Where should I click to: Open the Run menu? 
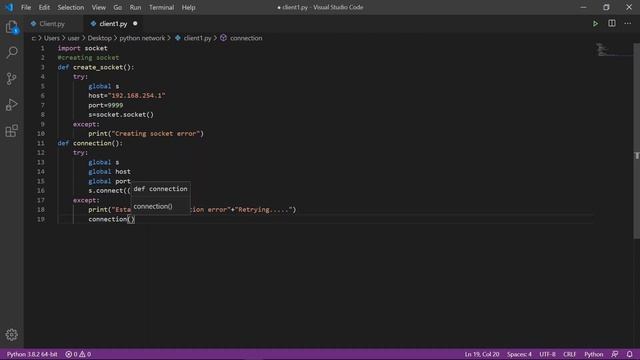pos(135,7)
